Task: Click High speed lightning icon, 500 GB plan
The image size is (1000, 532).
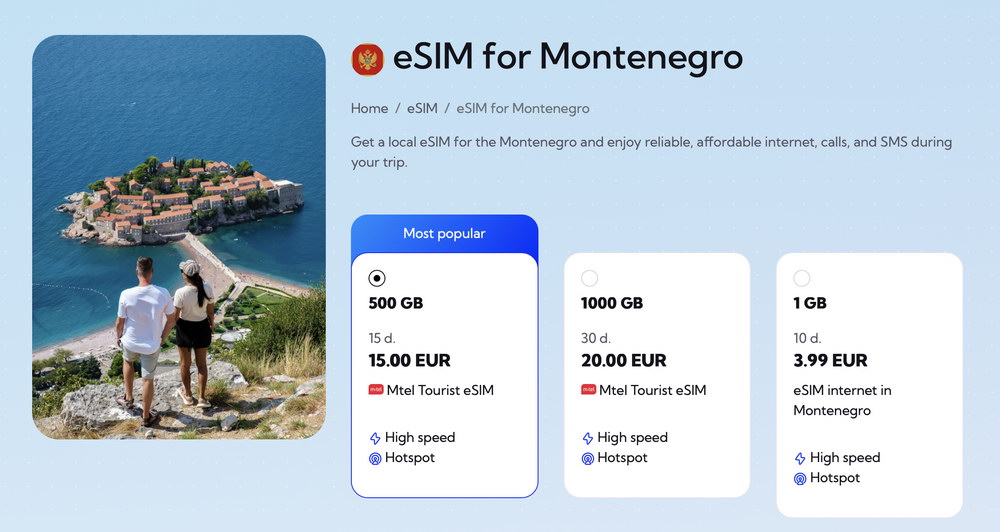Action: (x=376, y=438)
